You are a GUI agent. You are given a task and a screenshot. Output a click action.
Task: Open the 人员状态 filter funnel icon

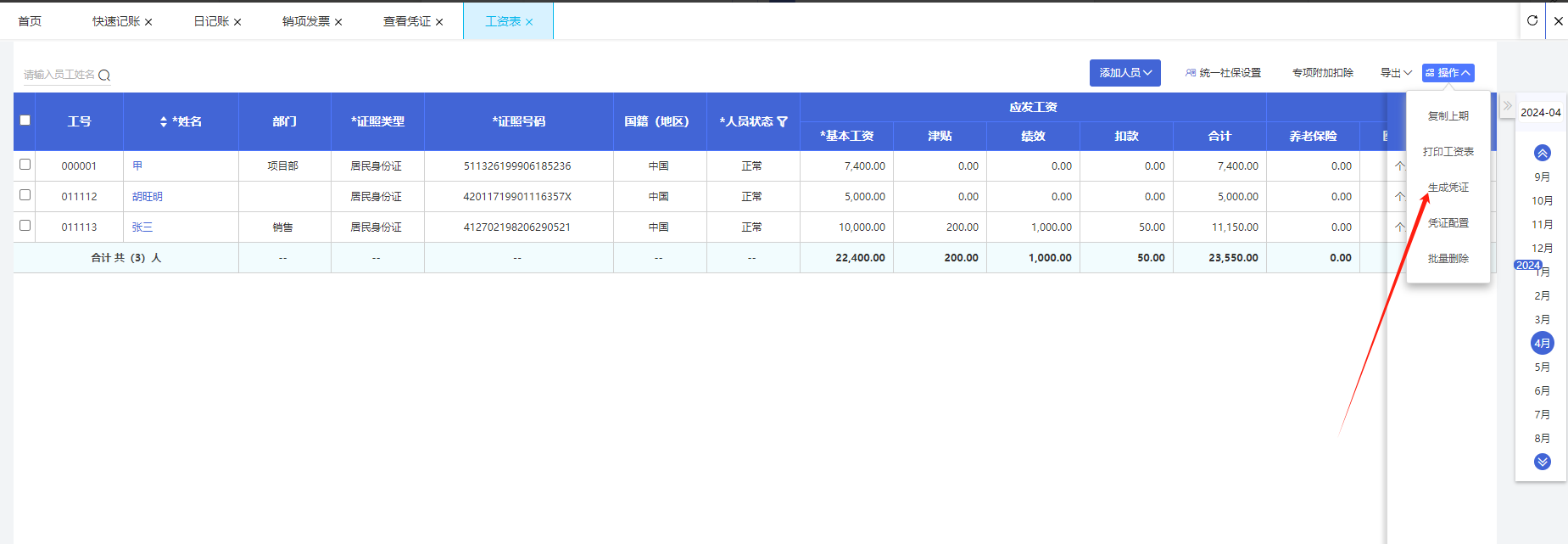(x=782, y=122)
